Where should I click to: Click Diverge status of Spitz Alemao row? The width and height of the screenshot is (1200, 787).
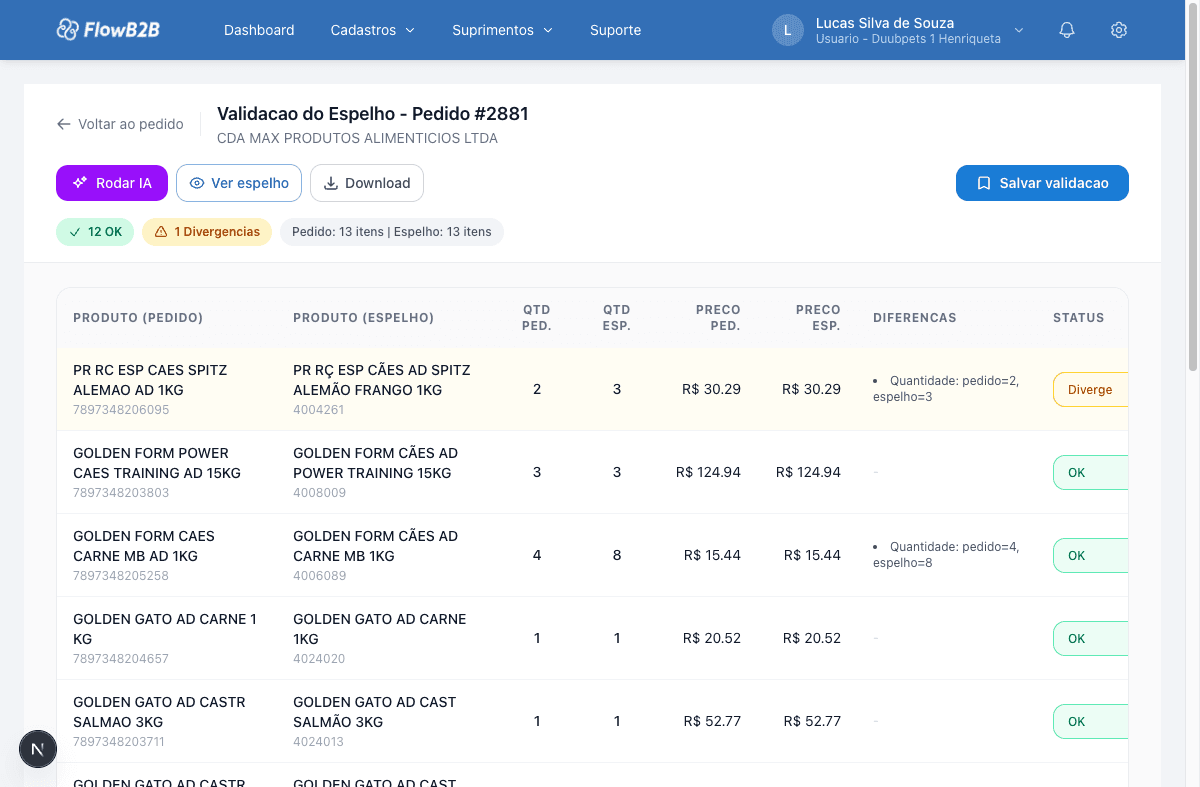coord(1090,389)
